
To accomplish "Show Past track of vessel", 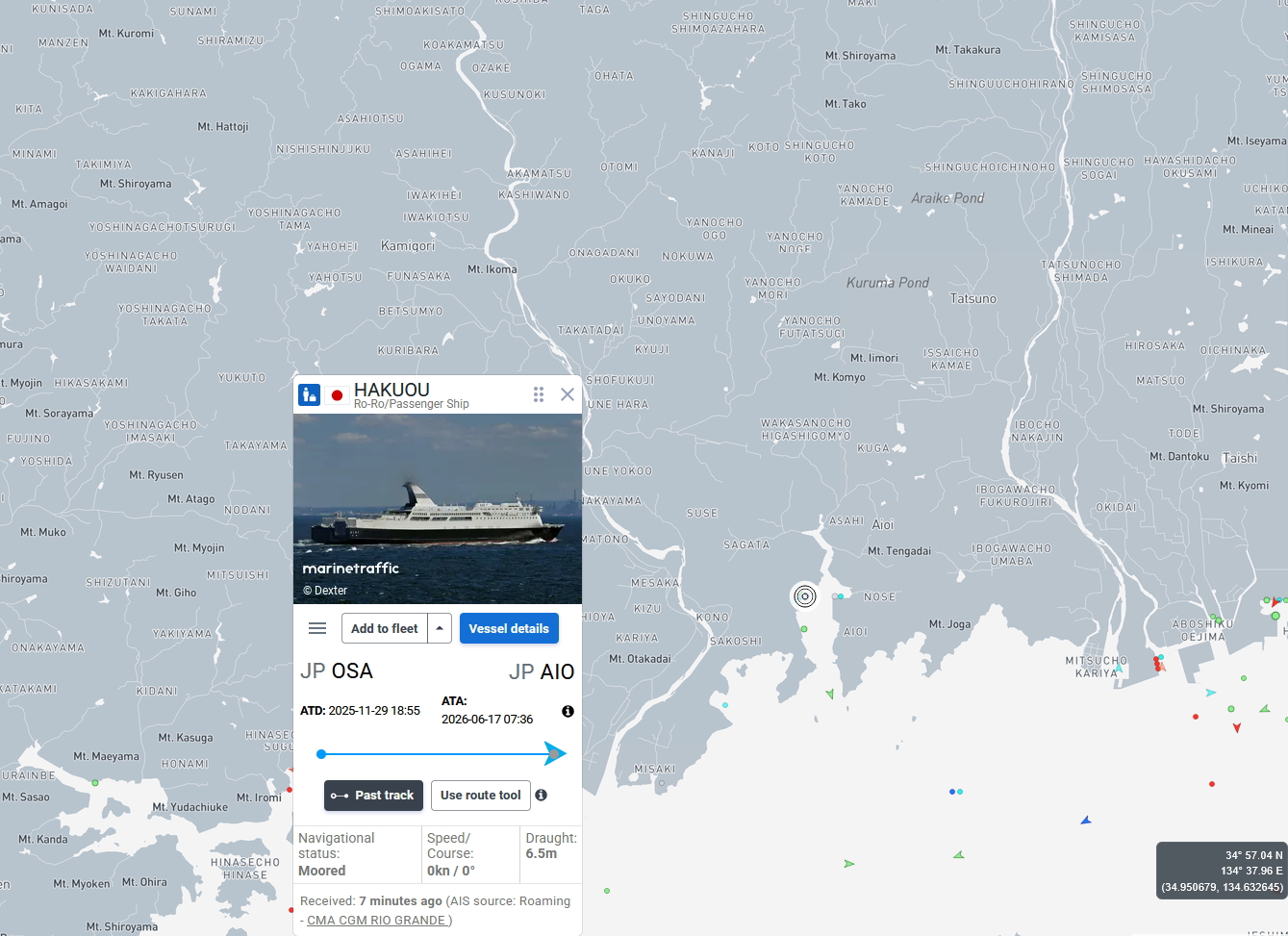I will 373,796.
